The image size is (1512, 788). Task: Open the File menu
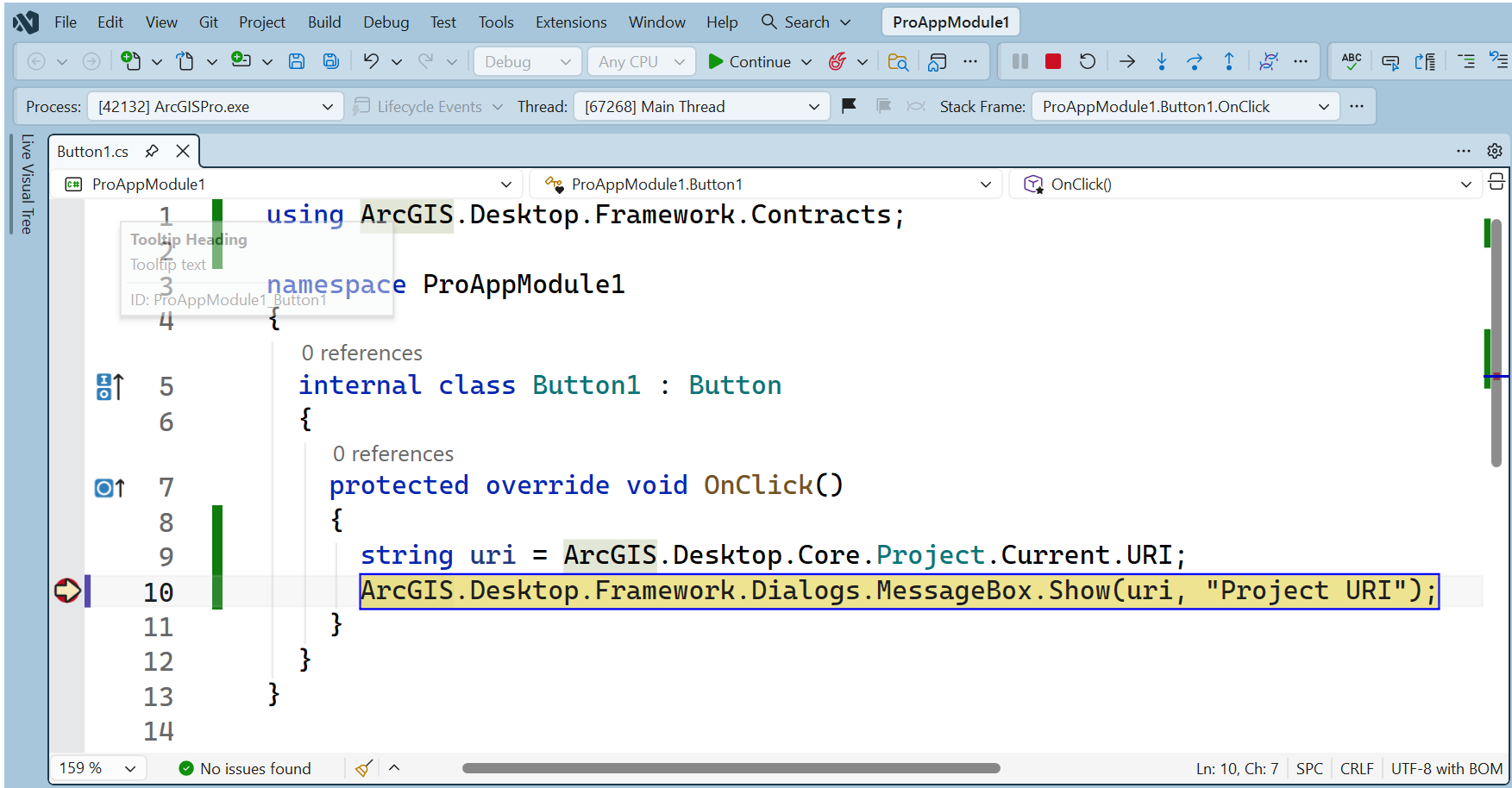(66, 22)
